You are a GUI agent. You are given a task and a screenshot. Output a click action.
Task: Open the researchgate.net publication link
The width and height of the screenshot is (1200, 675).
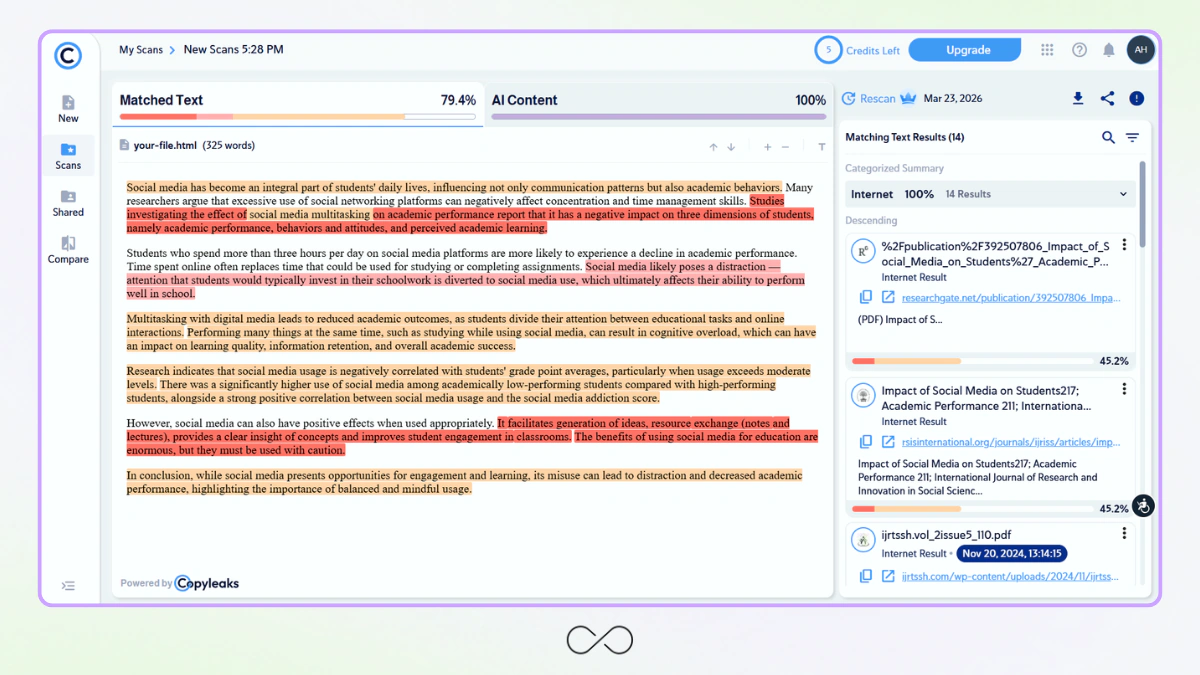(1011, 298)
